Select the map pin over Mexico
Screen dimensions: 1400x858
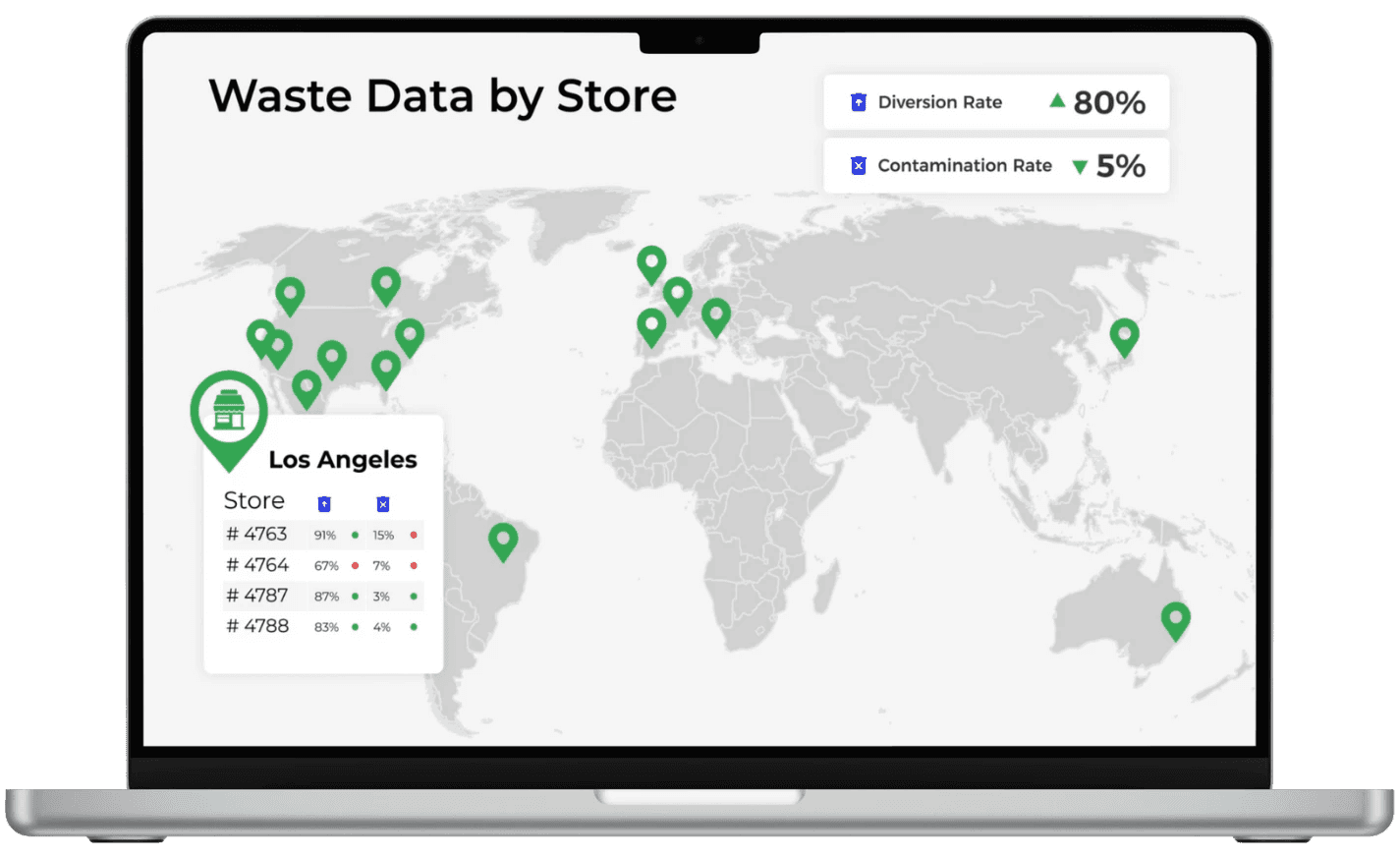[307, 390]
